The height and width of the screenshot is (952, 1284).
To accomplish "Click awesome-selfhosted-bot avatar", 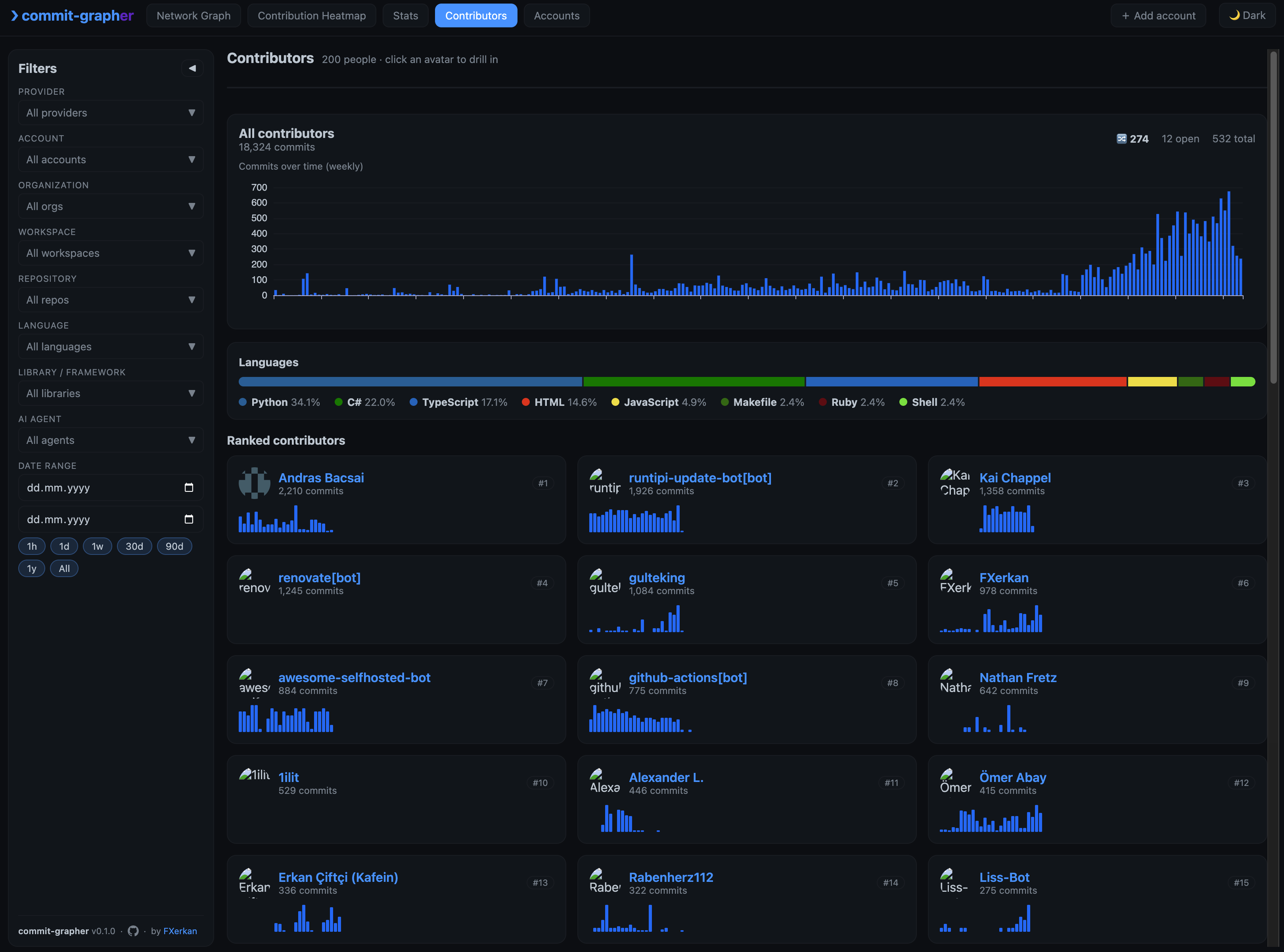I will click(254, 682).
